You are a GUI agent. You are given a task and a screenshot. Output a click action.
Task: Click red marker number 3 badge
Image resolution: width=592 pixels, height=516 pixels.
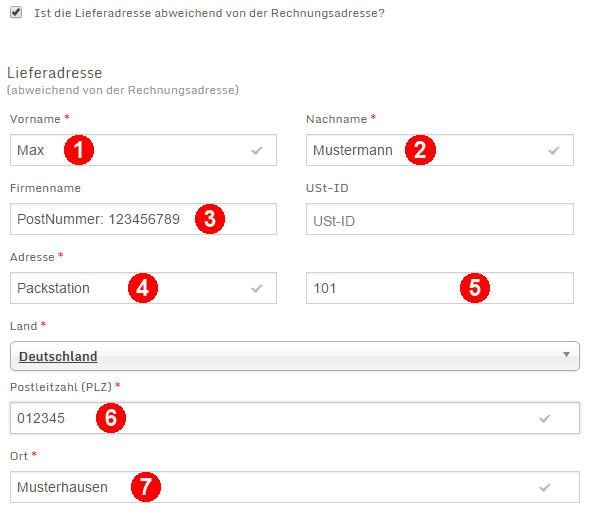(x=210, y=219)
